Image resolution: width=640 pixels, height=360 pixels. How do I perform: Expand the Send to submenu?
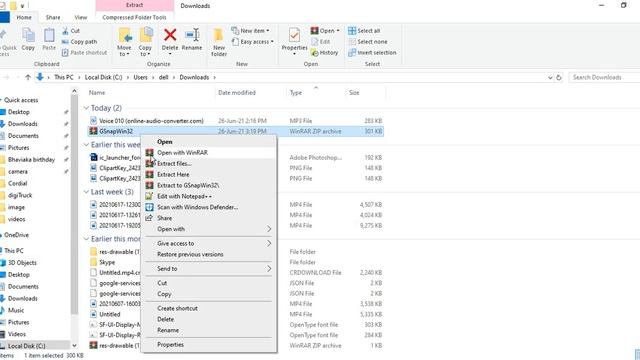click(x=269, y=269)
